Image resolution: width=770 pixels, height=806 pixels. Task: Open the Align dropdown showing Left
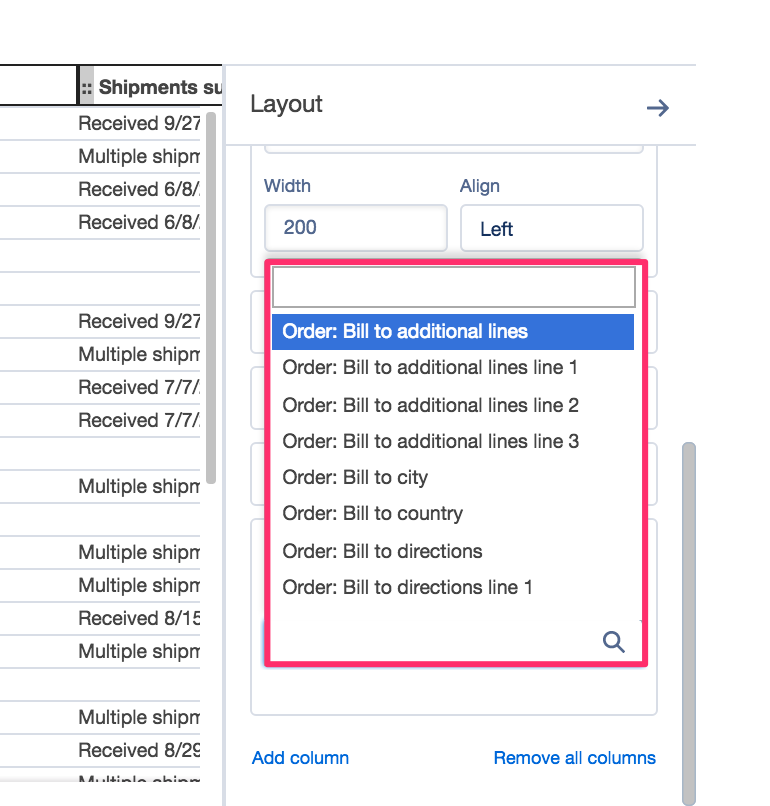tap(552, 228)
